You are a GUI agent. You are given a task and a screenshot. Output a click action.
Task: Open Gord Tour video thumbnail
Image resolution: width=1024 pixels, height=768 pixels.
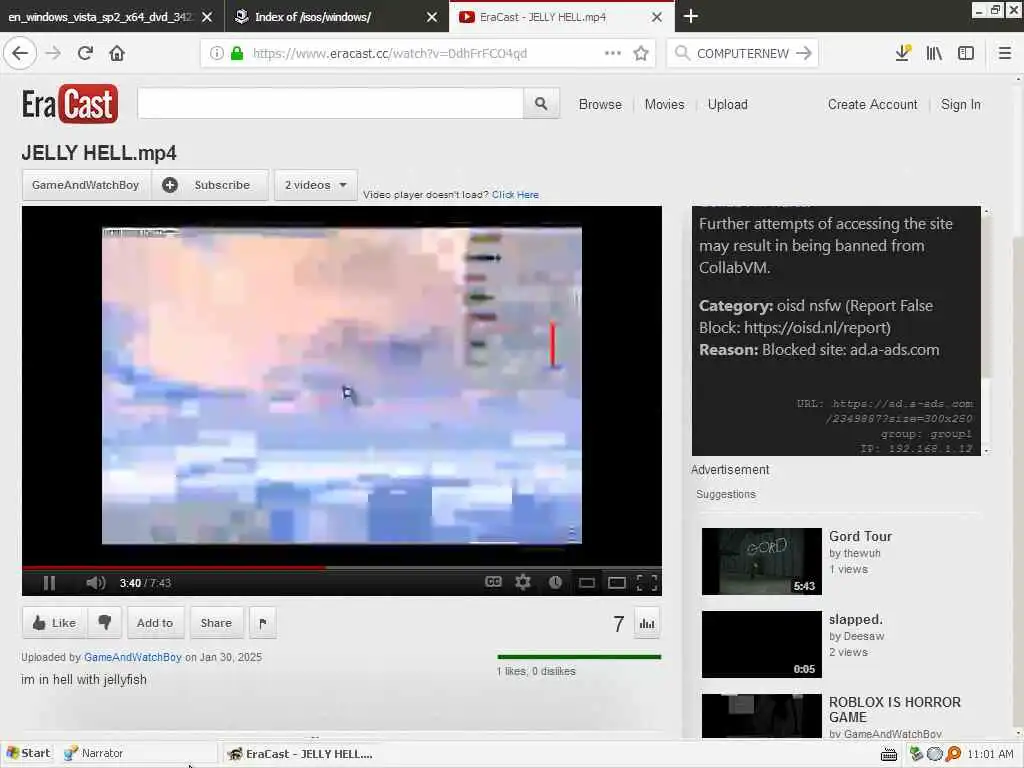point(761,562)
